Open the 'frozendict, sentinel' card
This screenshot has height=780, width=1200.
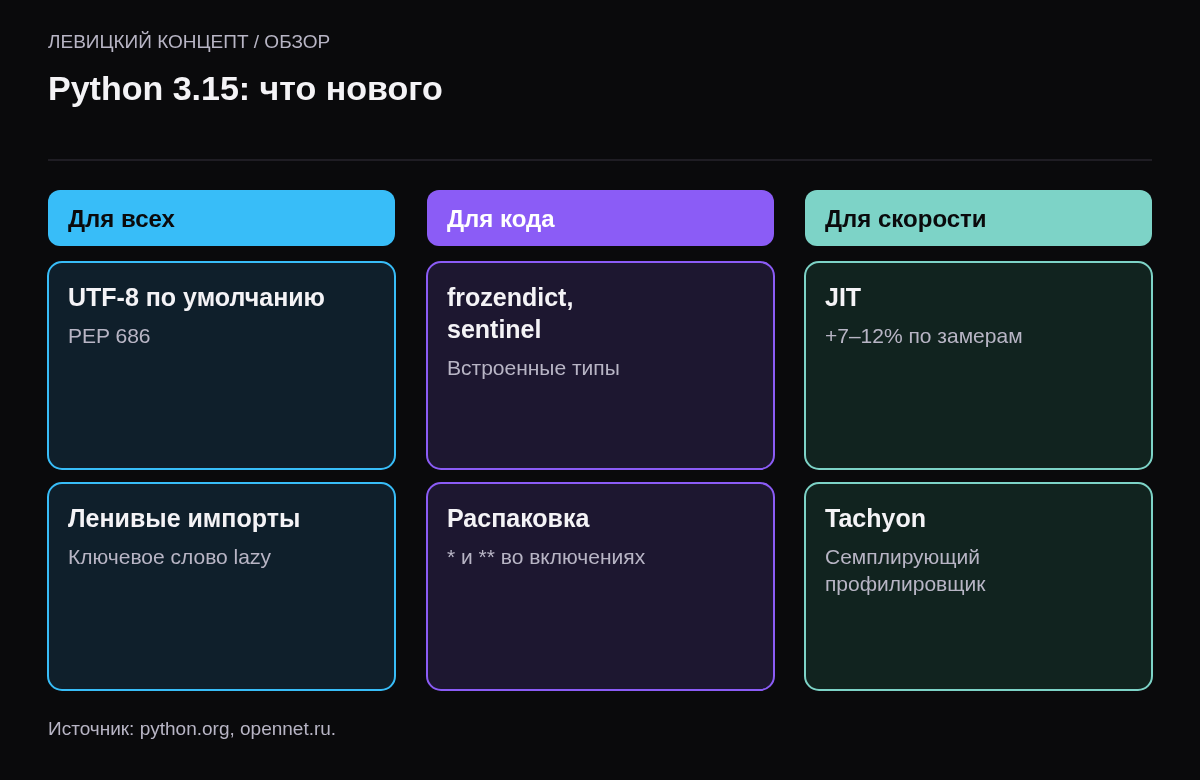(600, 366)
